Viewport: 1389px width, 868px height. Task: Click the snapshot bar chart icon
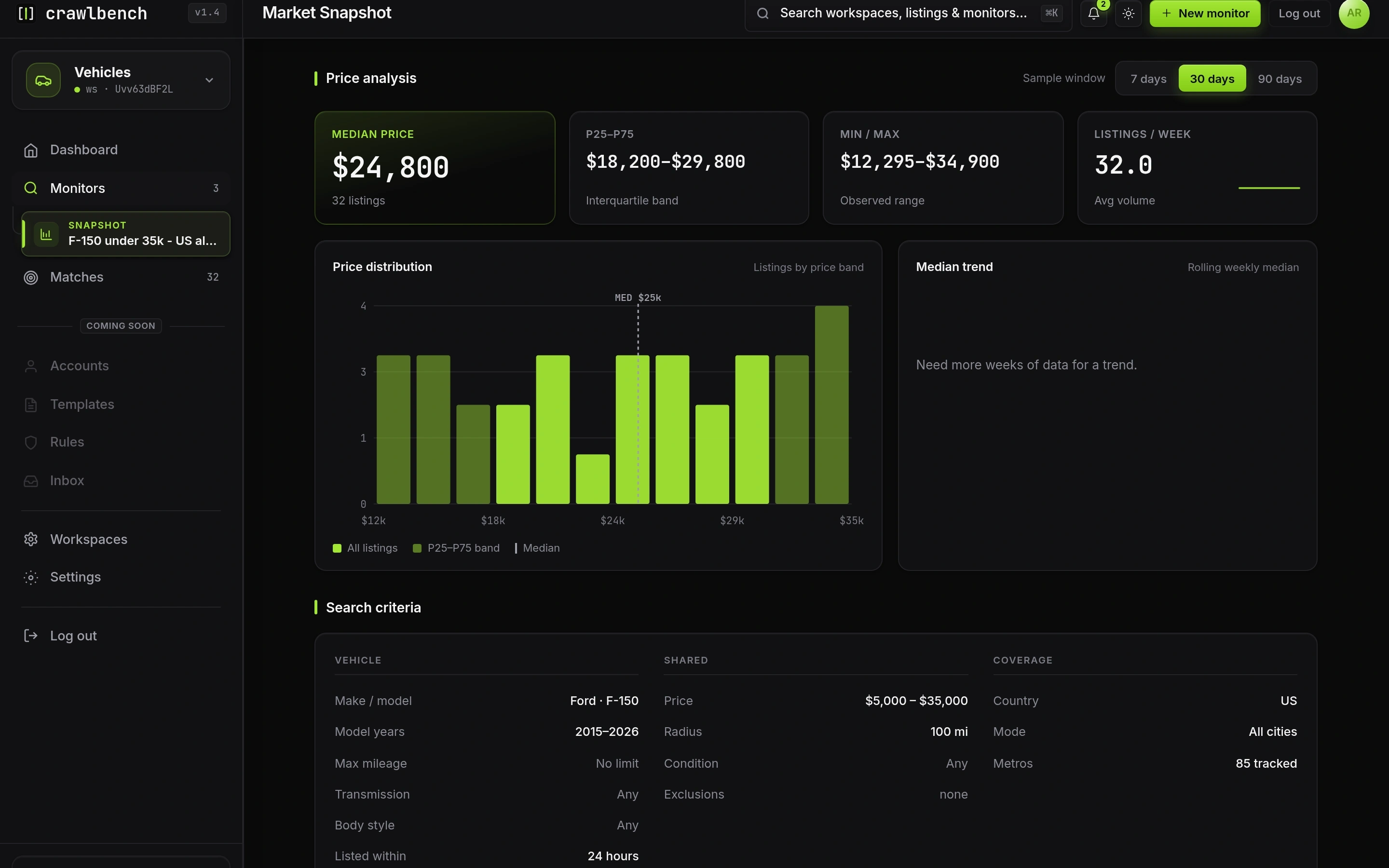coord(46,234)
